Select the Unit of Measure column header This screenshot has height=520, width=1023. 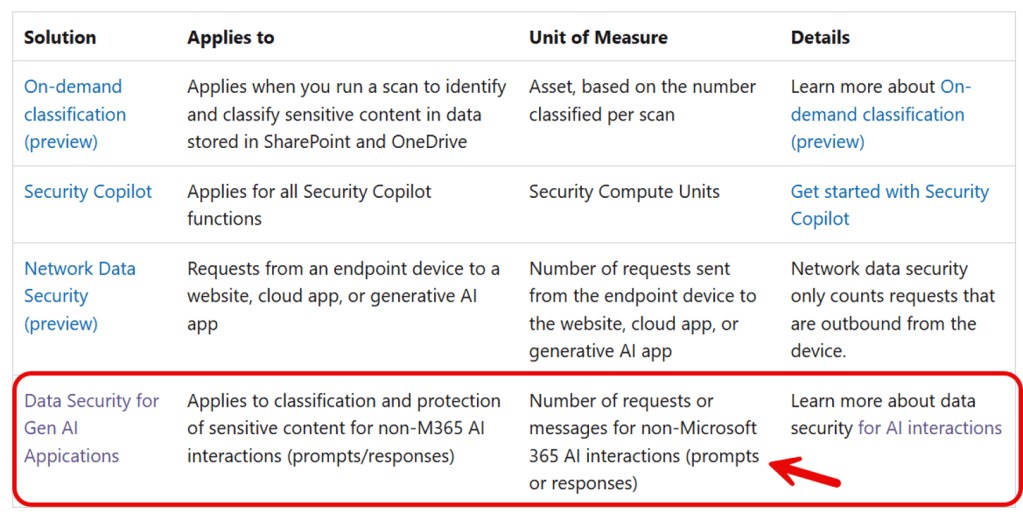pos(598,38)
